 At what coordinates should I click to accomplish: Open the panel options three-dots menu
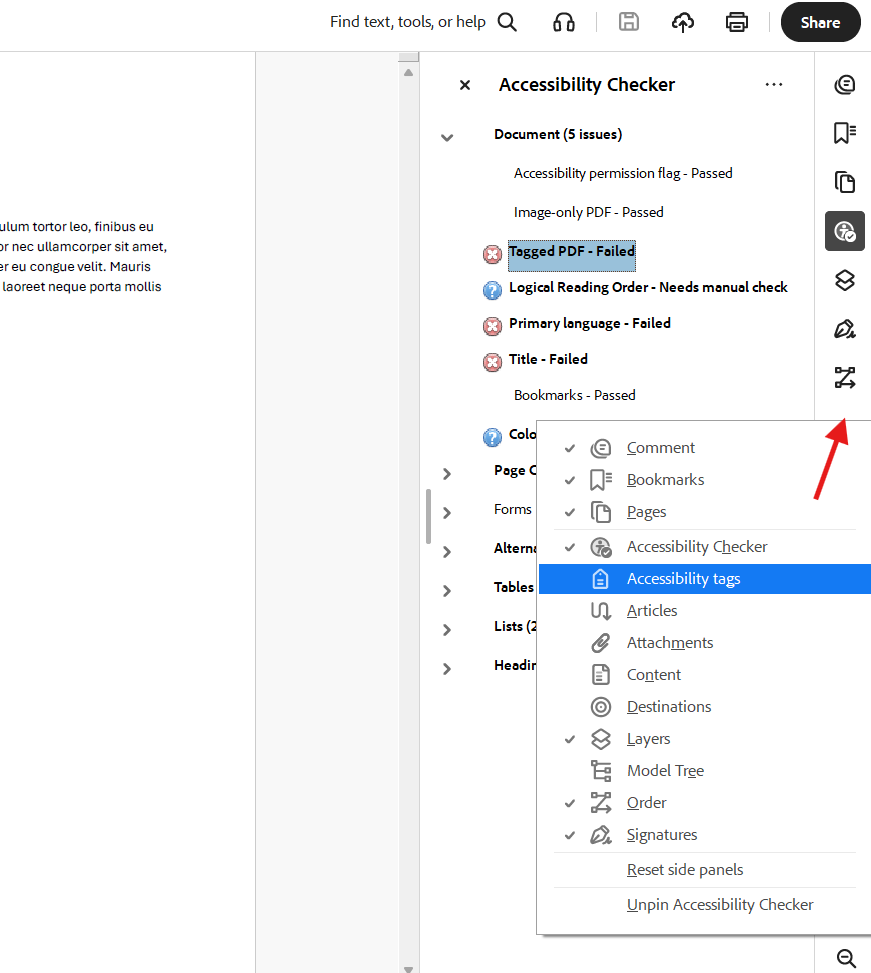[774, 84]
